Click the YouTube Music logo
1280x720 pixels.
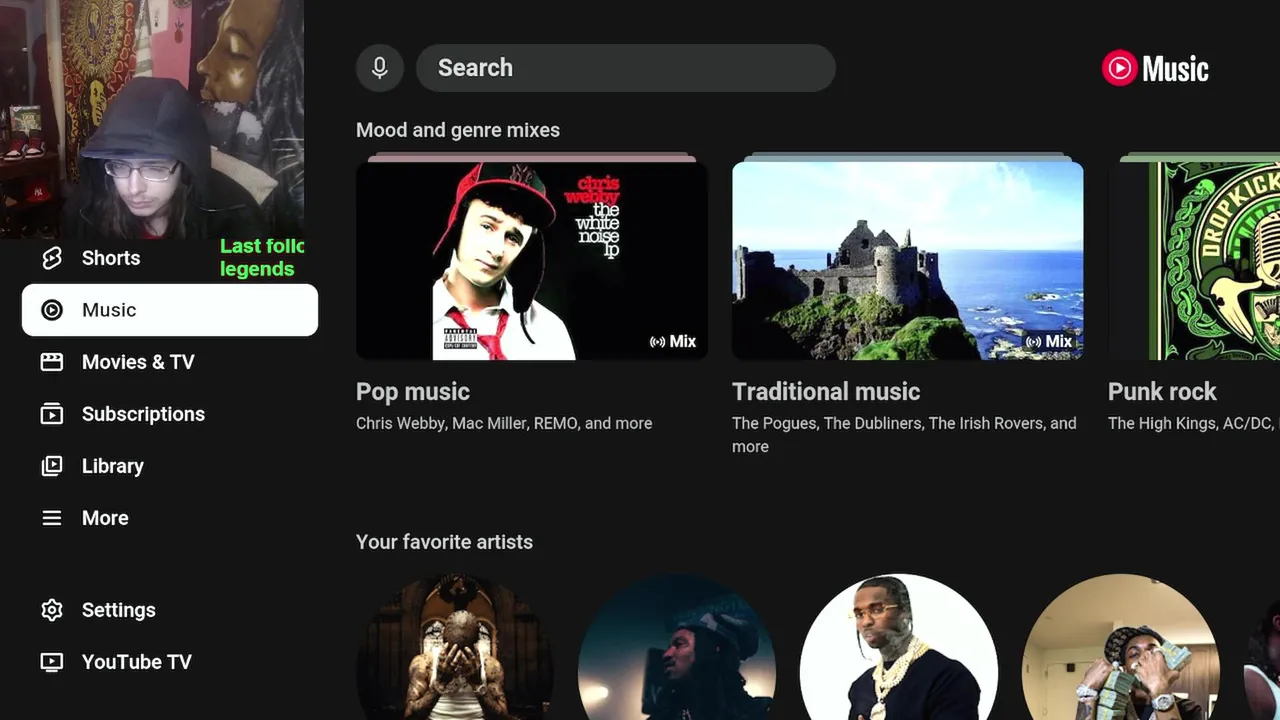1155,68
